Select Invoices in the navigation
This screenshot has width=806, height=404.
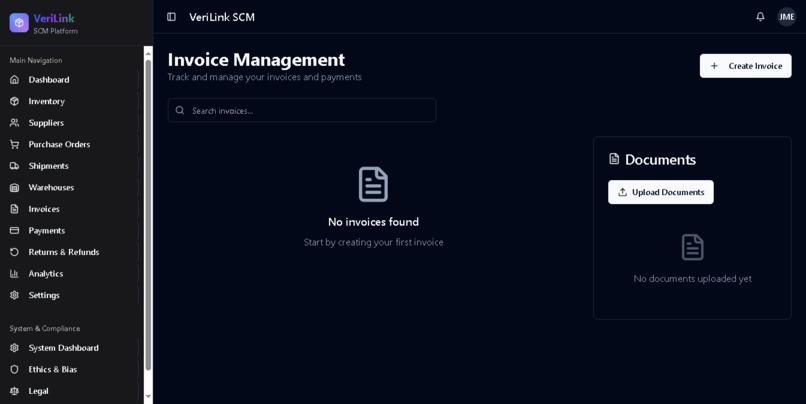click(x=70, y=209)
